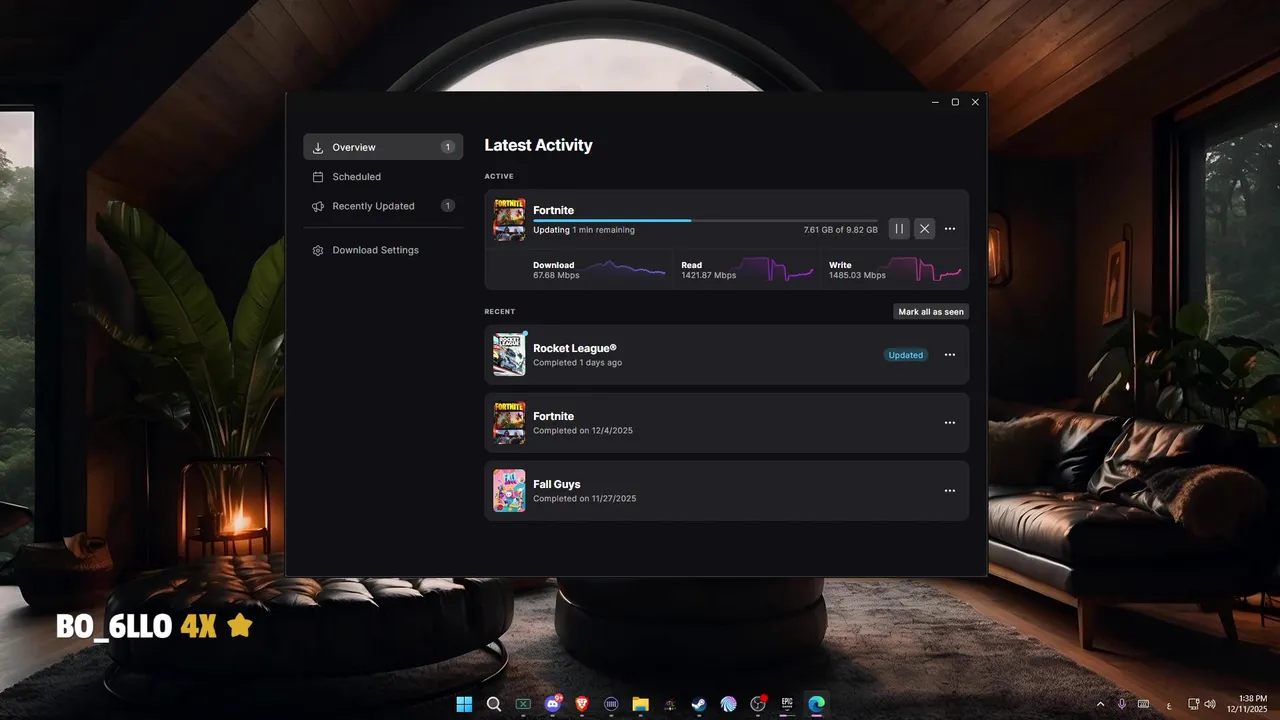Pause the Fortnite update download

[x=899, y=229]
